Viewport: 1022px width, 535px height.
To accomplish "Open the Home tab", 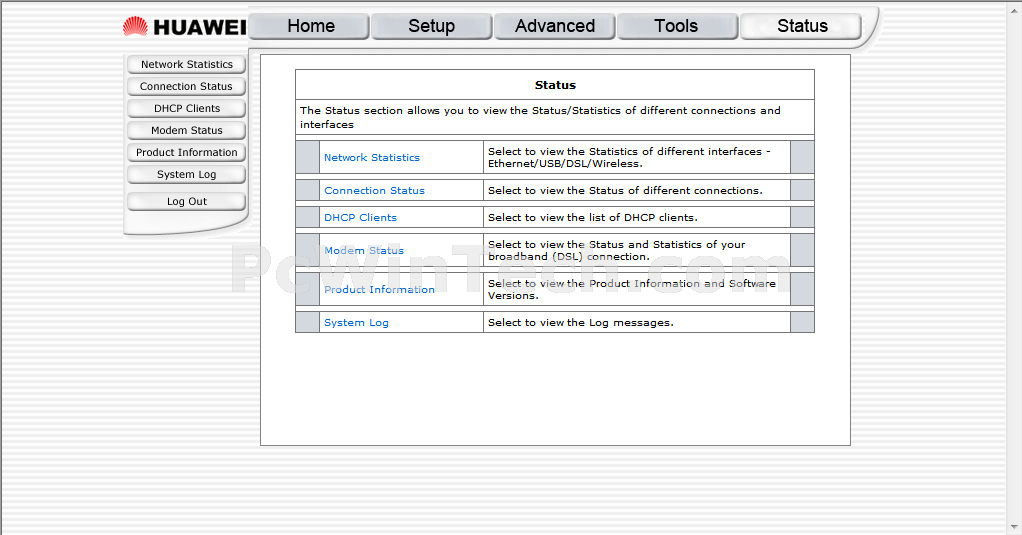I will click(310, 27).
